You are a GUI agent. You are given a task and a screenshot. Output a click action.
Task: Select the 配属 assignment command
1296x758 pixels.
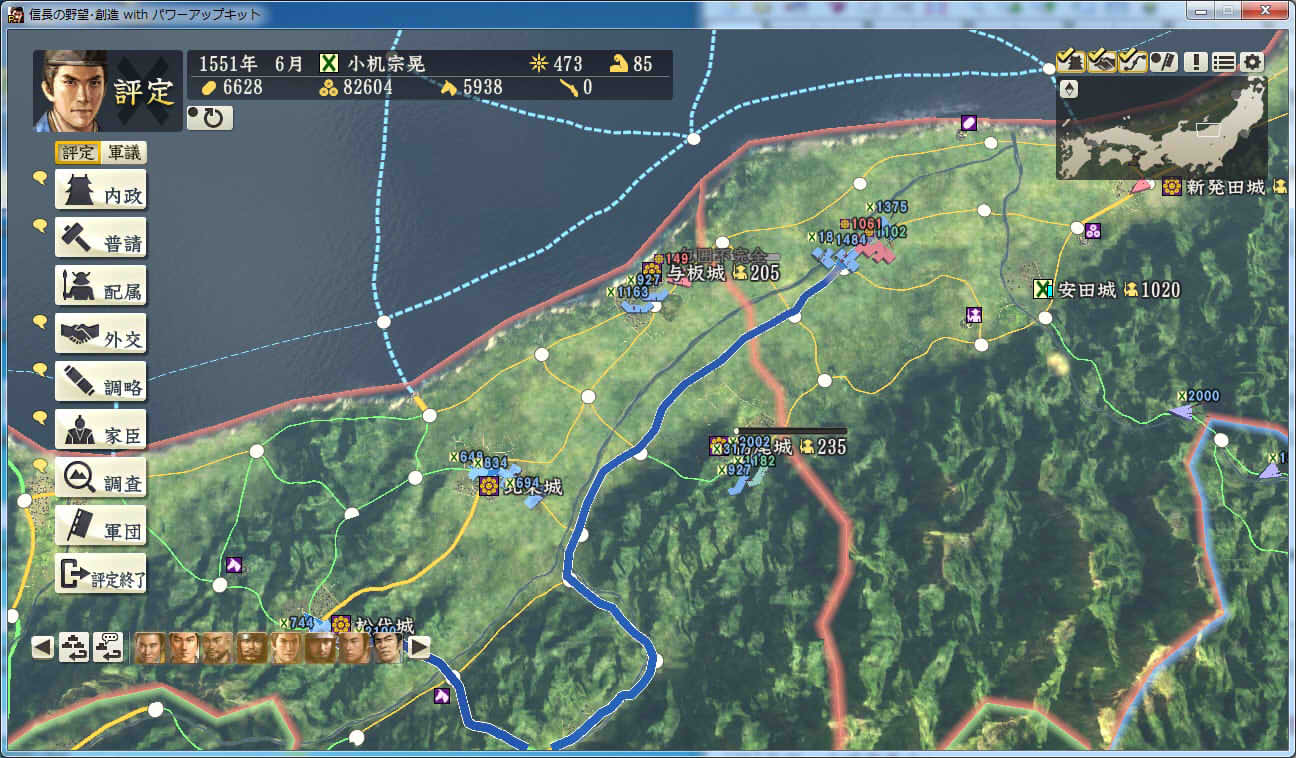[x=100, y=286]
